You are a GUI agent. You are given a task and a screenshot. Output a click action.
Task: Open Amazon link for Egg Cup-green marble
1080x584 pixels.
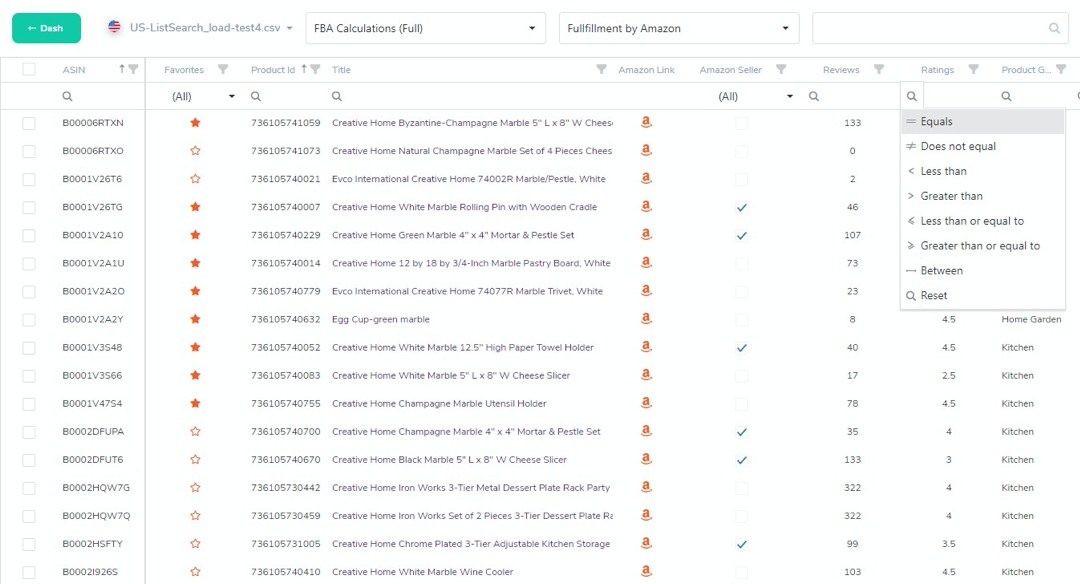[646, 319]
